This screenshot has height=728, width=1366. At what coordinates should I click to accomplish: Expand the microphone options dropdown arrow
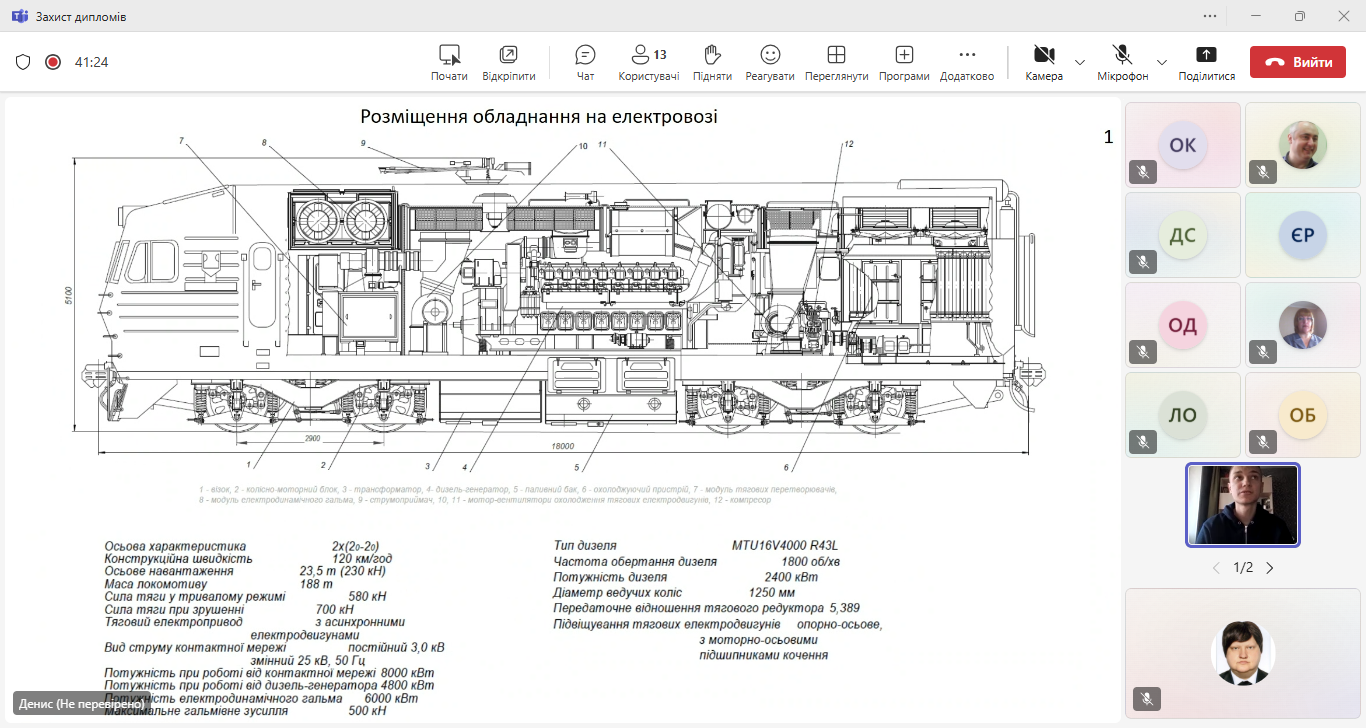[1161, 62]
